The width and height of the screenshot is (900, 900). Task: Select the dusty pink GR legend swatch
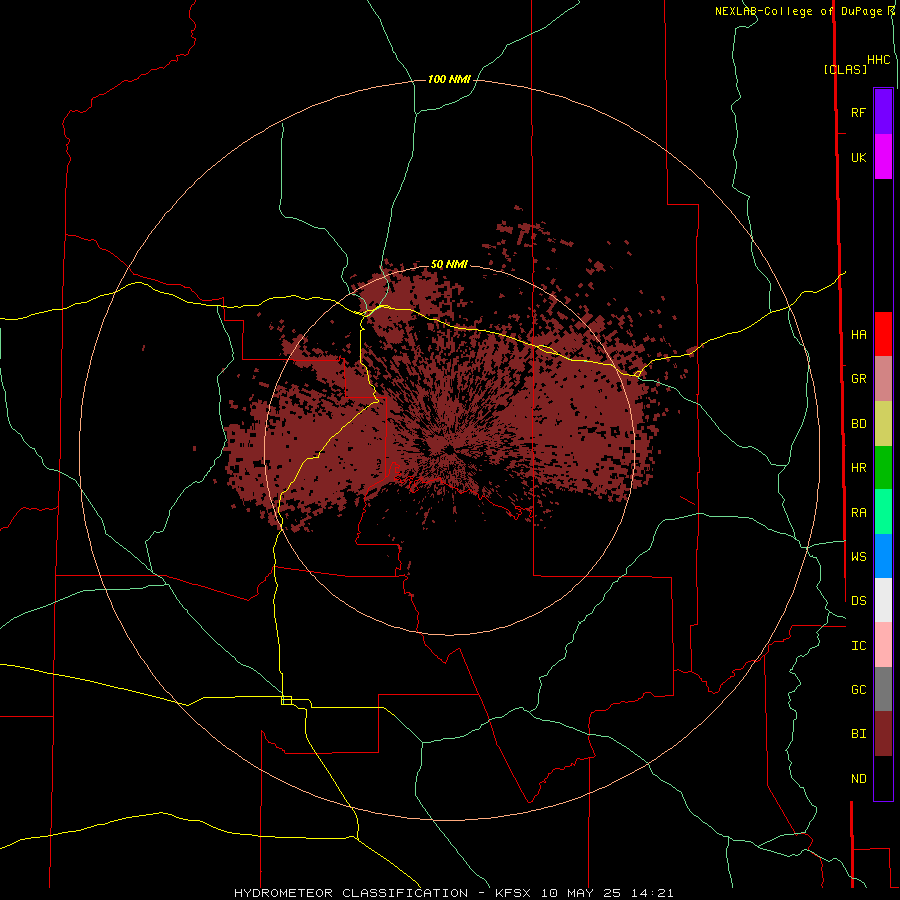pyautogui.click(x=883, y=379)
